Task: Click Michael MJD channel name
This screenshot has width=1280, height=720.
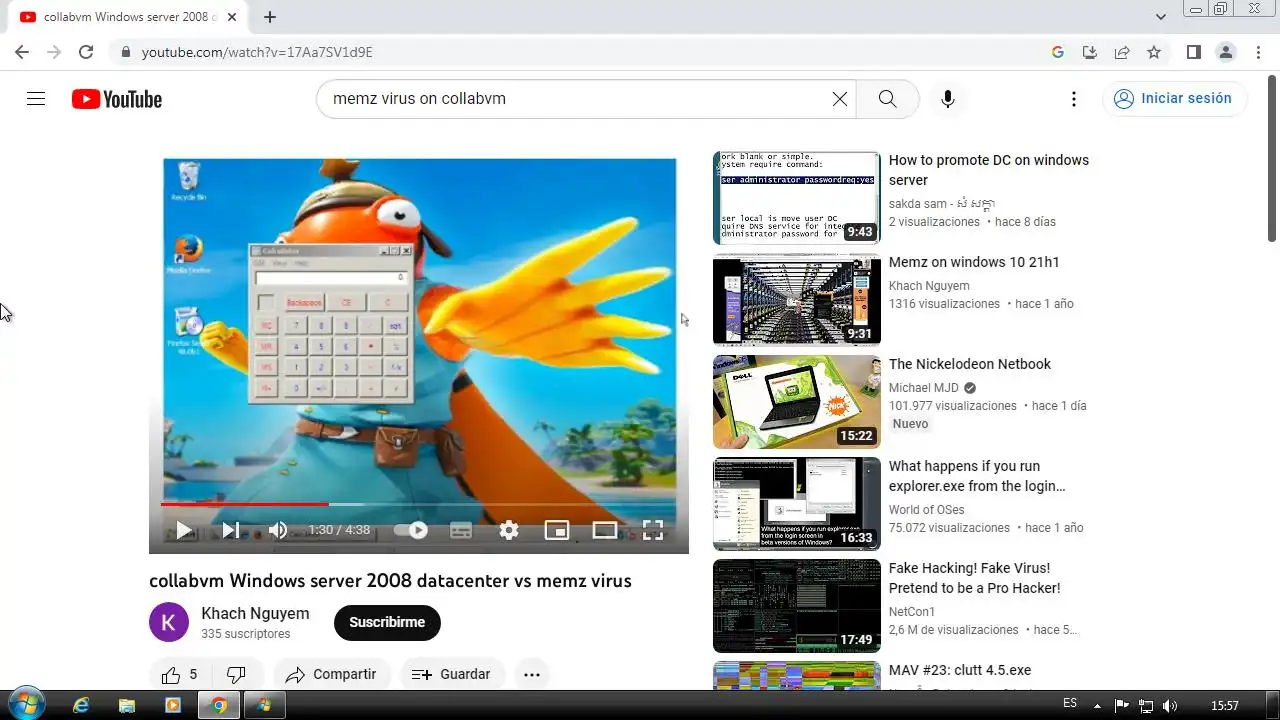Action: point(924,388)
